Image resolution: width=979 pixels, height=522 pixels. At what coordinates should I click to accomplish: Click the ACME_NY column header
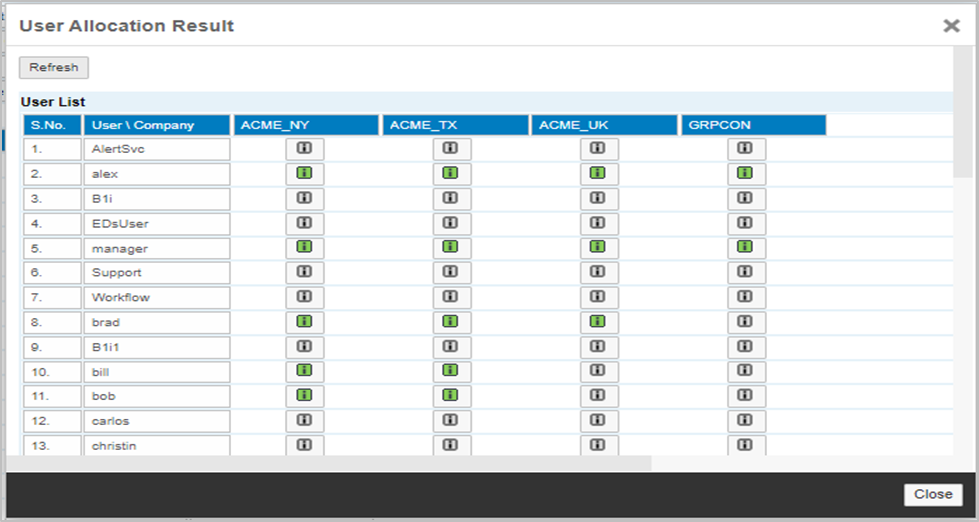click(x=304, y=125)
